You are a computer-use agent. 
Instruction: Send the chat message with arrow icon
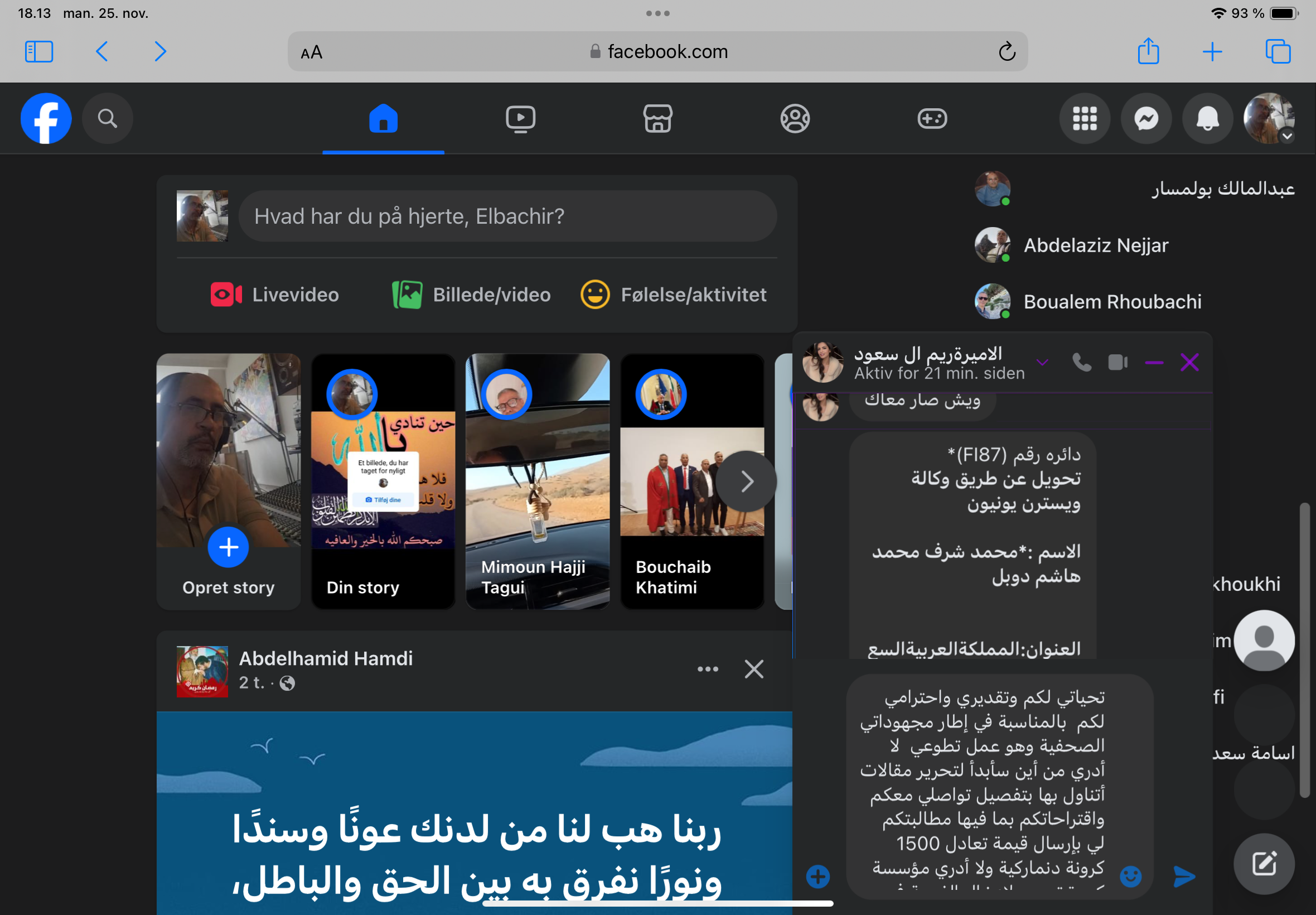tap(1184, 876)
